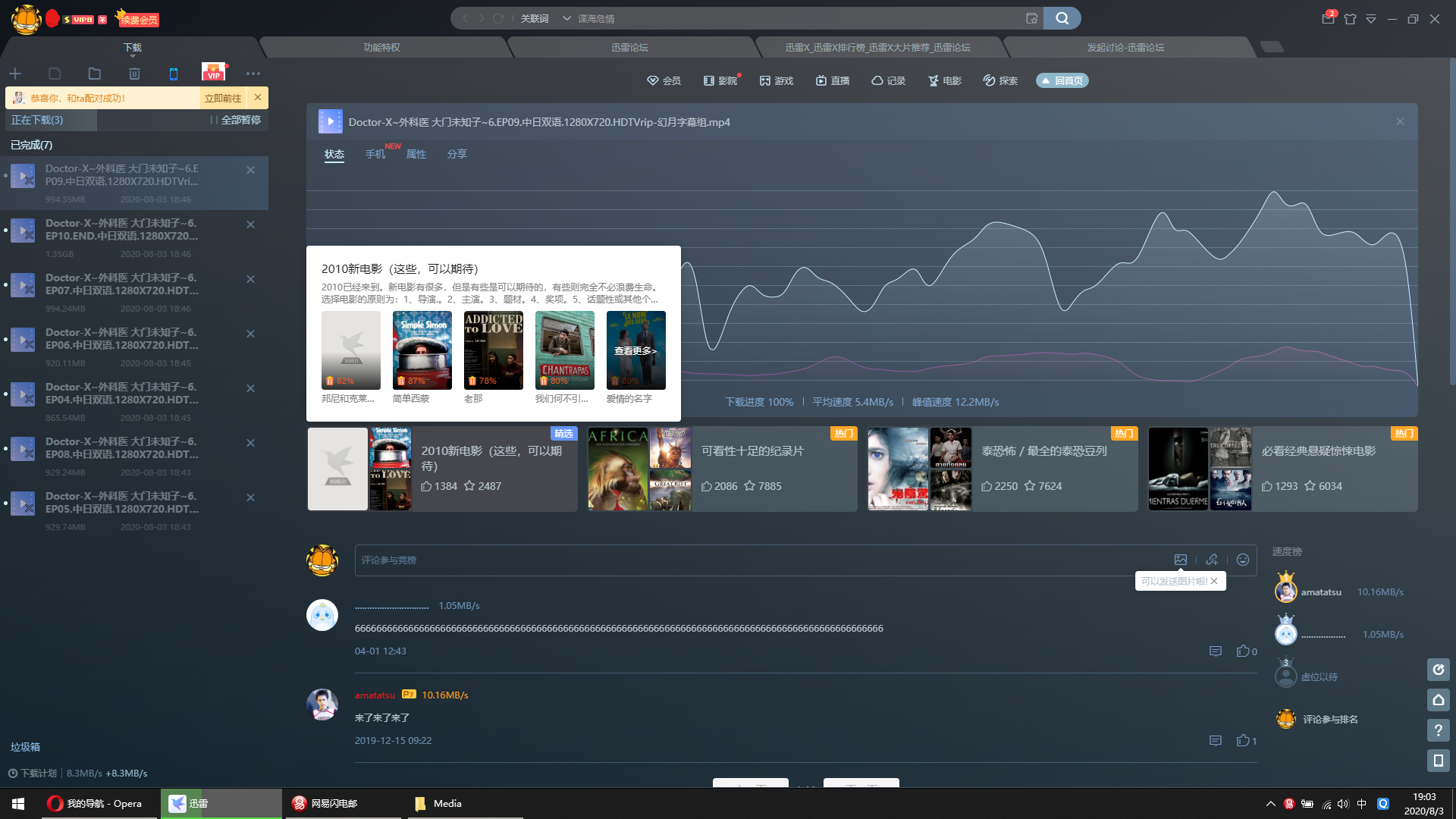The image size is (1456, 819).
Task: Like the amatatsu comment with thumbs-up
Action: pos(1243,740)
